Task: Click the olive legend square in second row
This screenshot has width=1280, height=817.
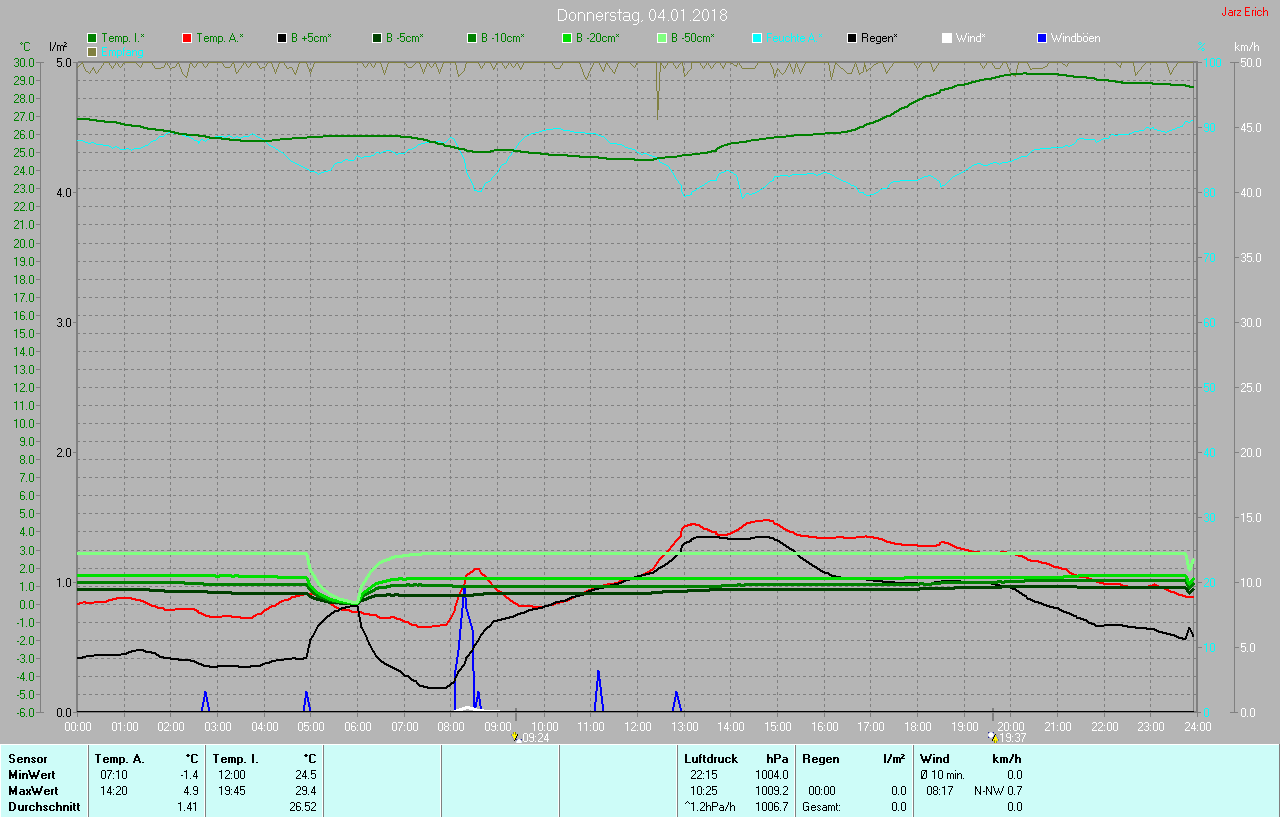Action: coord(93,51)
